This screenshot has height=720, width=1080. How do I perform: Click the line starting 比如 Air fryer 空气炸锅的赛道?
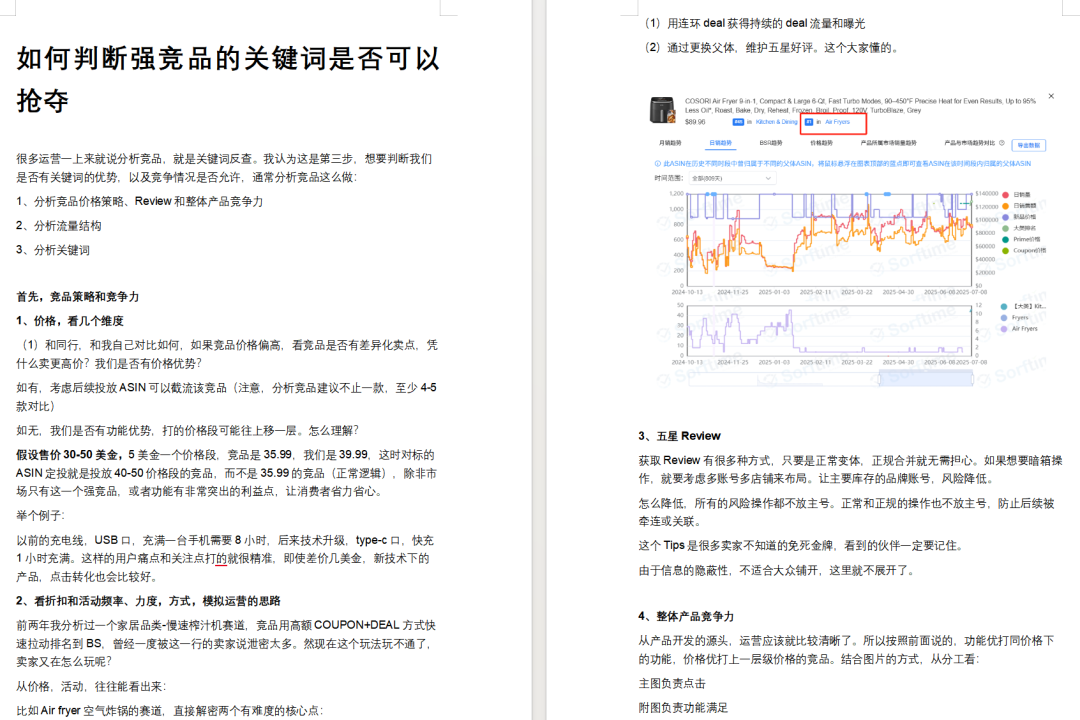tap(169, 710)
